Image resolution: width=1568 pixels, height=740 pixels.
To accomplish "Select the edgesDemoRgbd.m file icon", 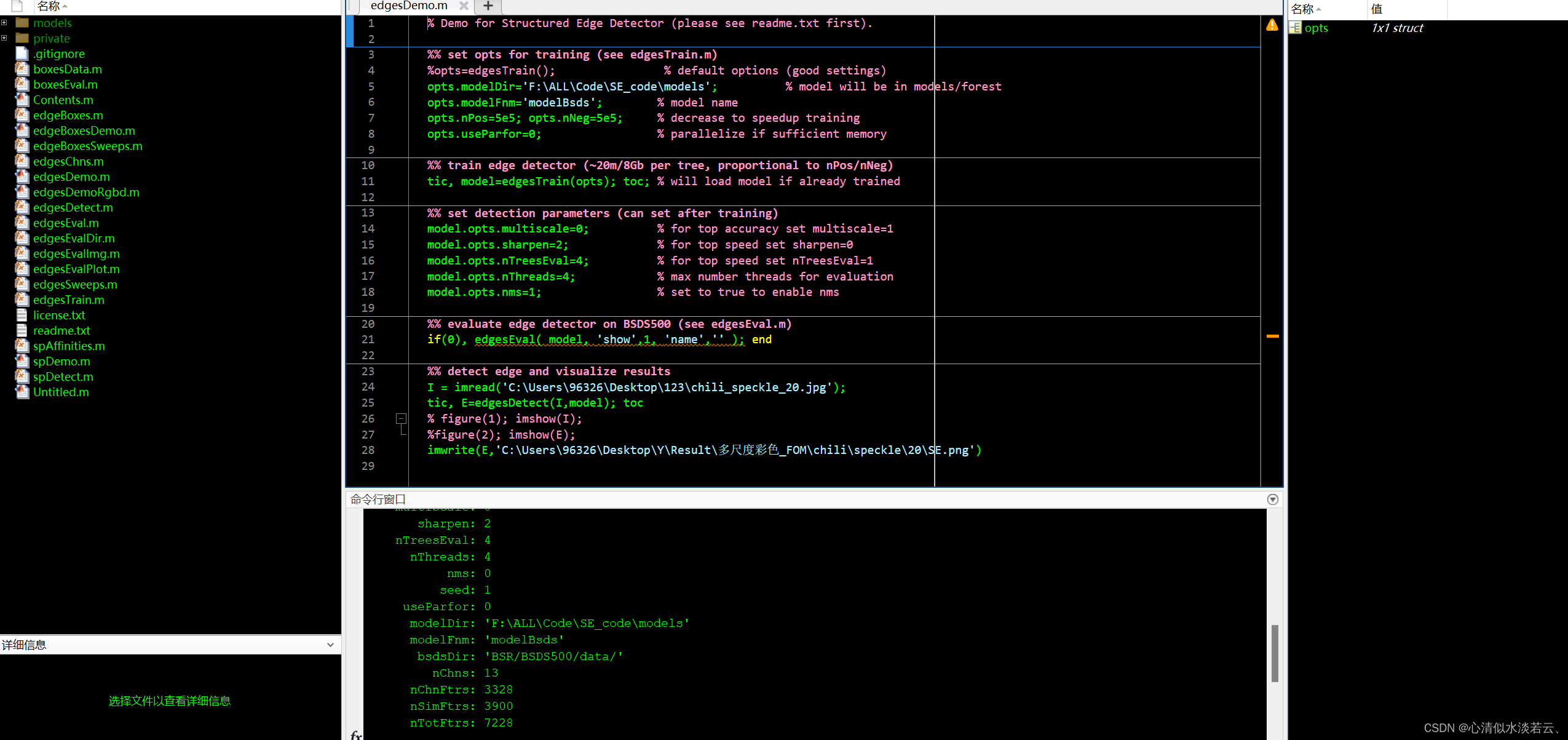I will click(x=22, y=192).
